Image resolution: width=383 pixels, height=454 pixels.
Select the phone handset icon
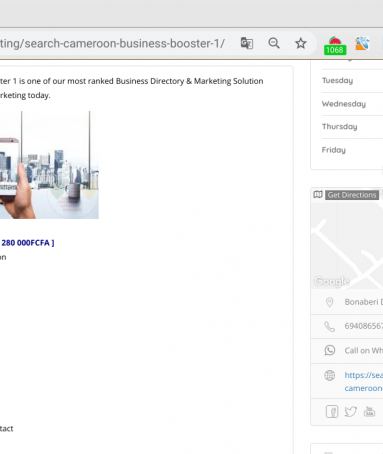click(330, 326)
